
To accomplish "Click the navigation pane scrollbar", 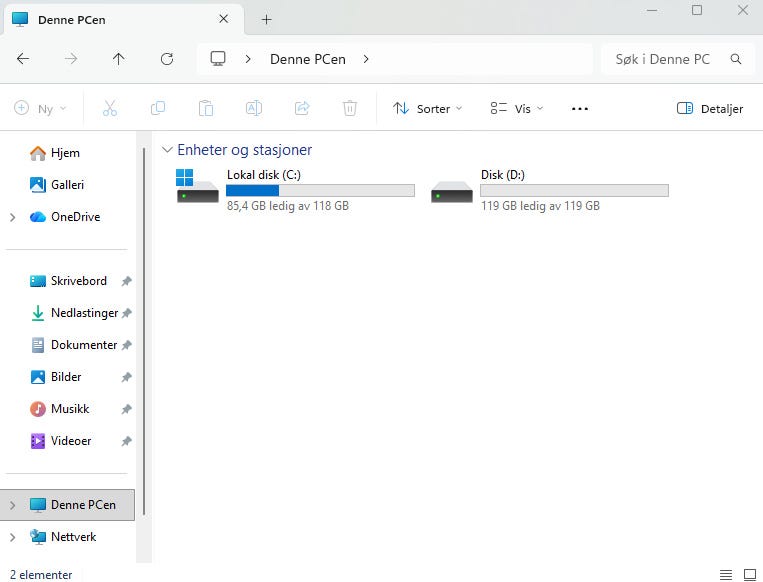I will [x=144, y=331].
